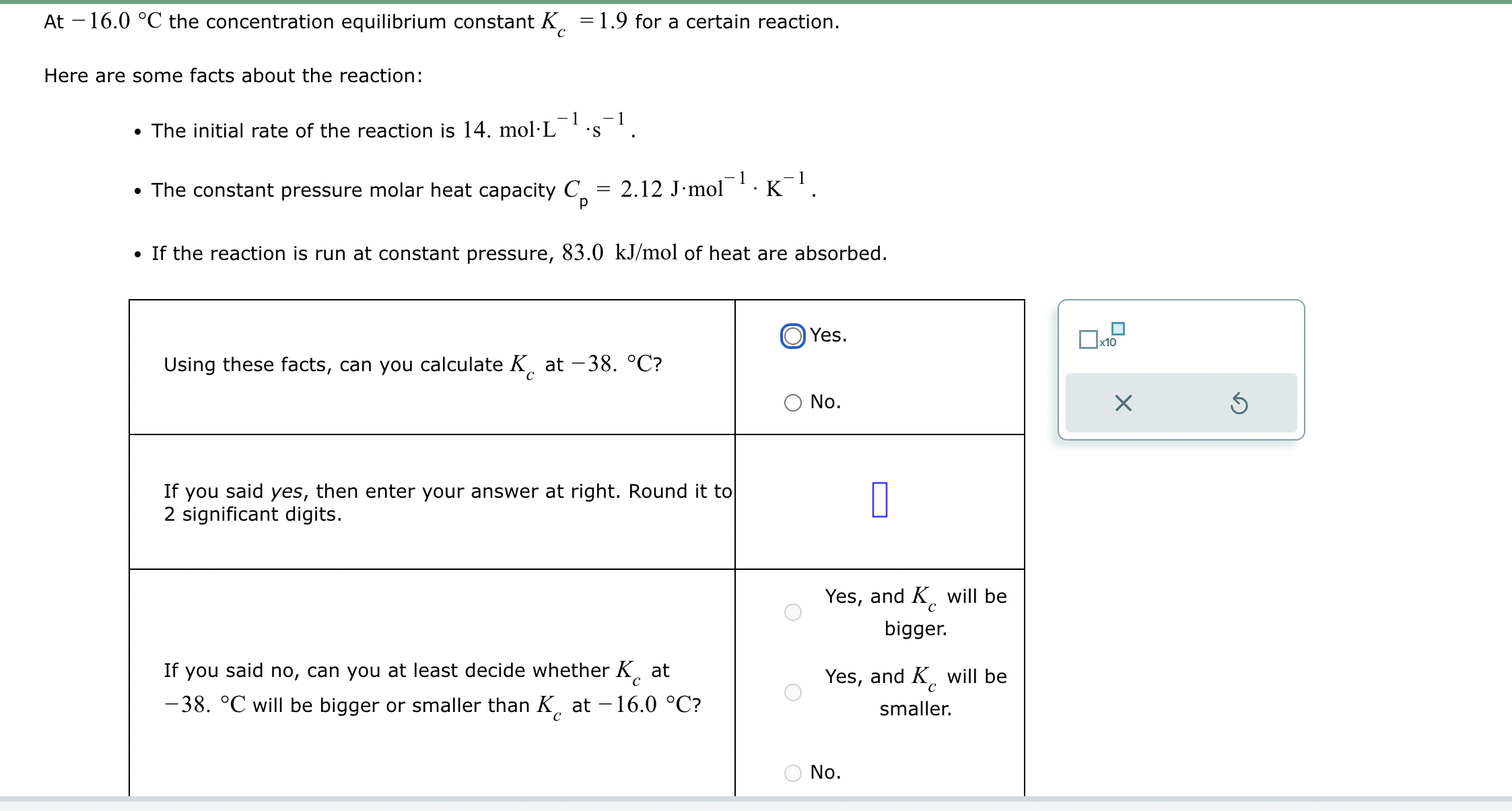Viewport: 1512px width, 811px height.
Task: Click the empty box to enter Kc at -38 °C
Action: tap(879, 498)
